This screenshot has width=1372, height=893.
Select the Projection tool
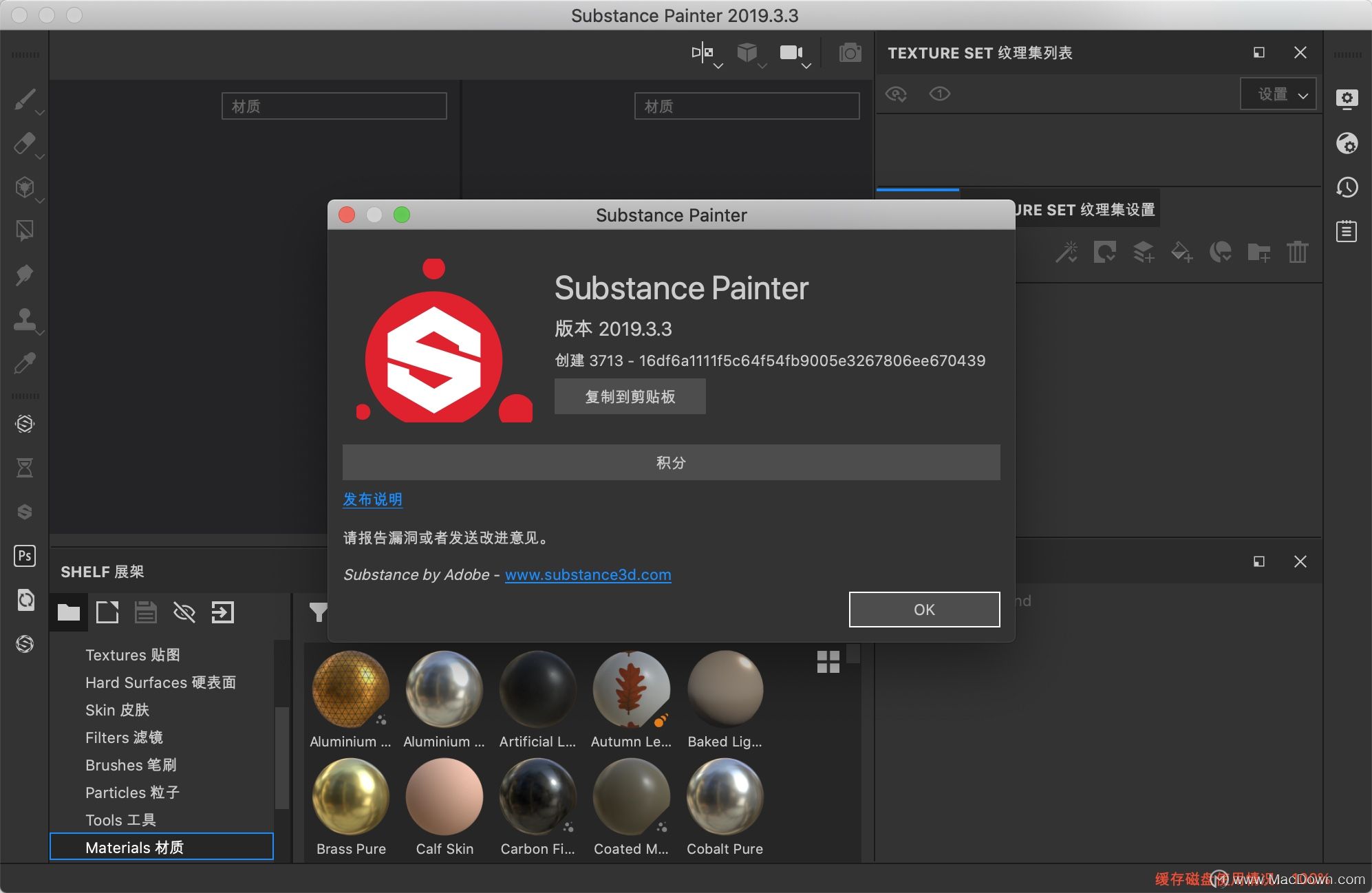tap(25, 187)
